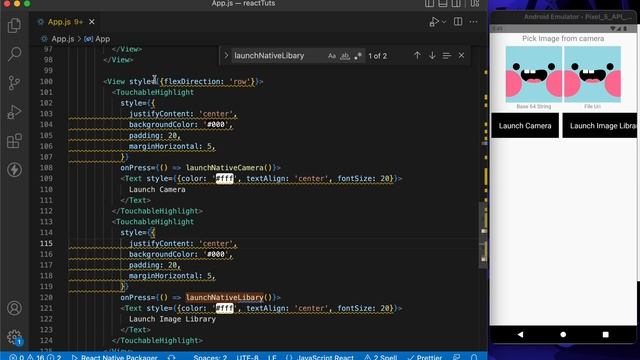640x360 pixels.
Task: Select the App.js editor tab
Action: coord(65,22)
